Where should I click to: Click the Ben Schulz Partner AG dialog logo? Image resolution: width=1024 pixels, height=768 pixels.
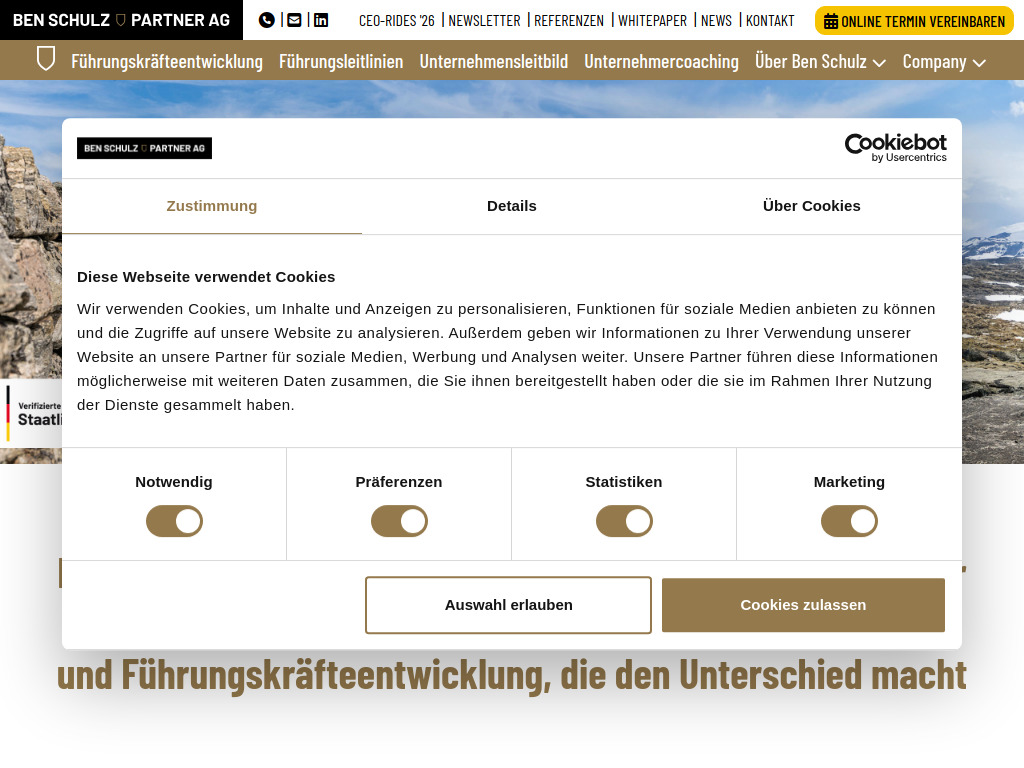click(144, 147)
